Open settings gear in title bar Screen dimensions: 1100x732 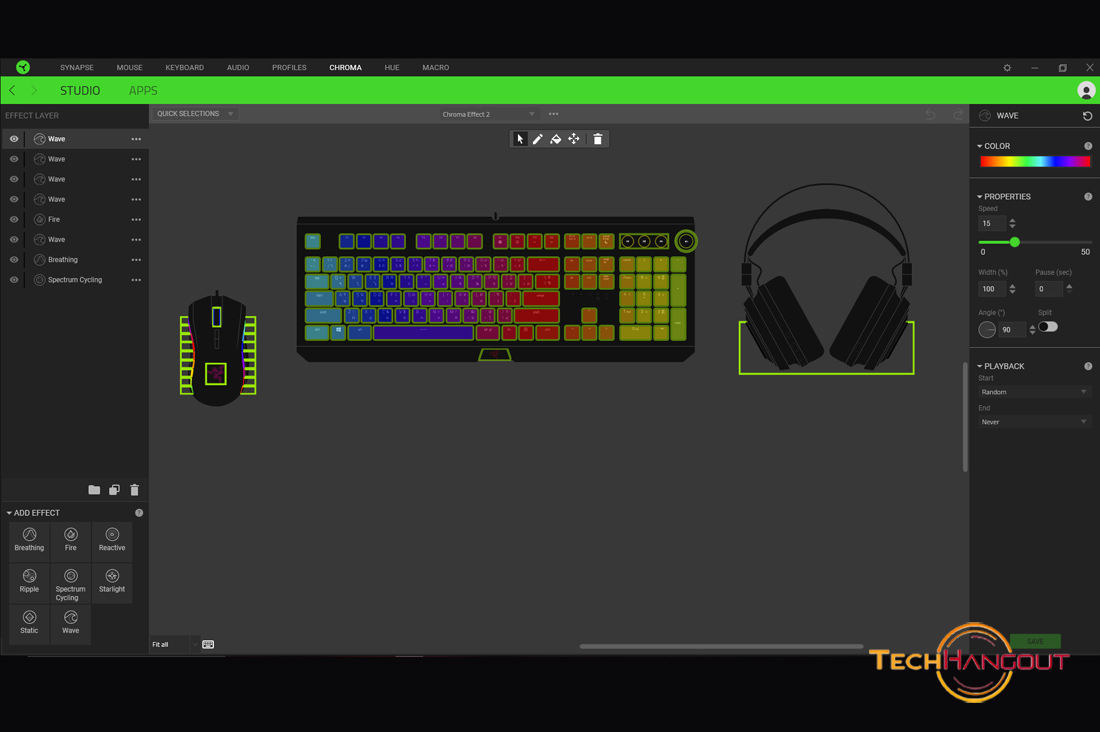(1007, 68)
